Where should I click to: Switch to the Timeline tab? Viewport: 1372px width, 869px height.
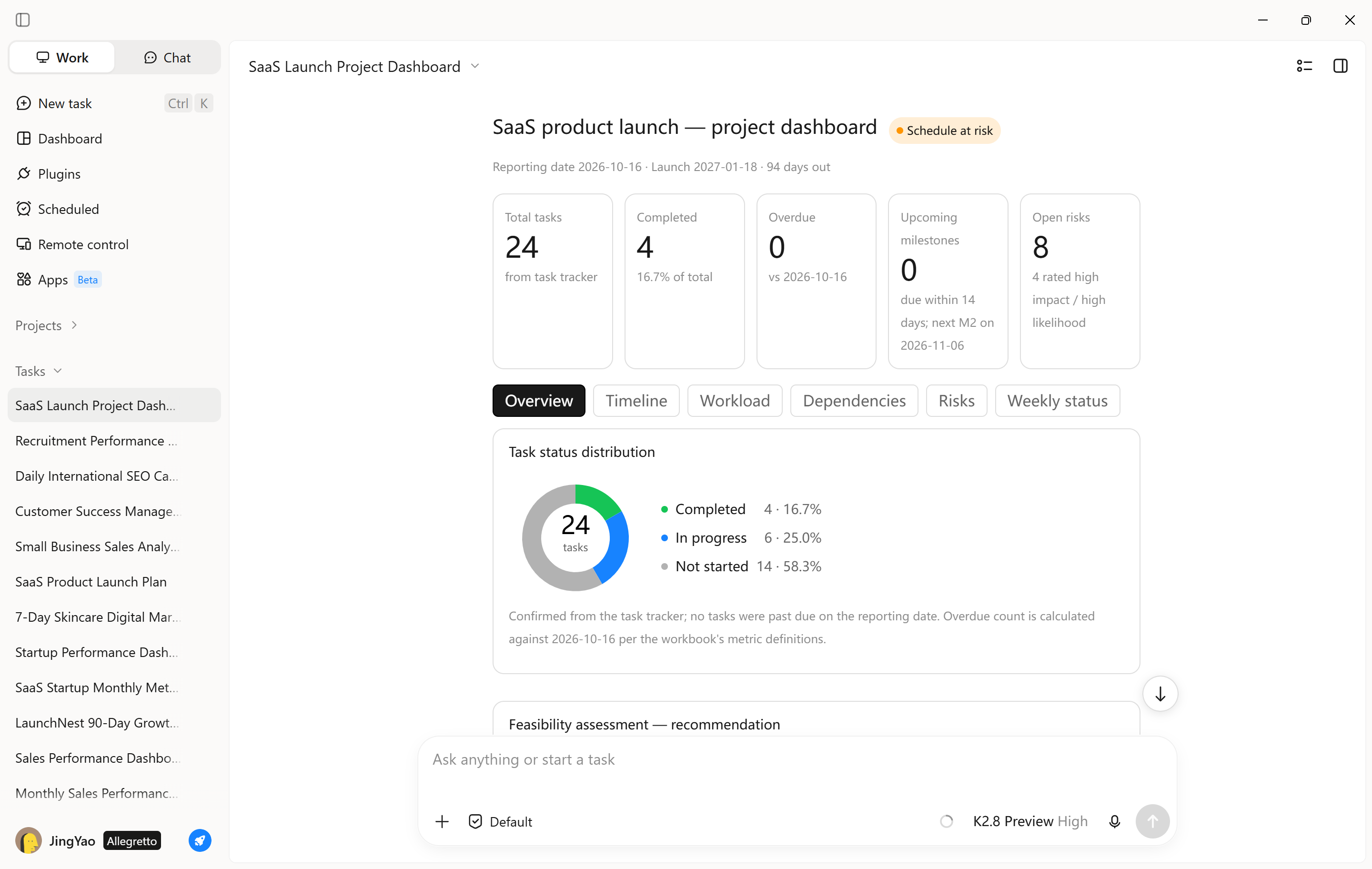click(636, 401)
